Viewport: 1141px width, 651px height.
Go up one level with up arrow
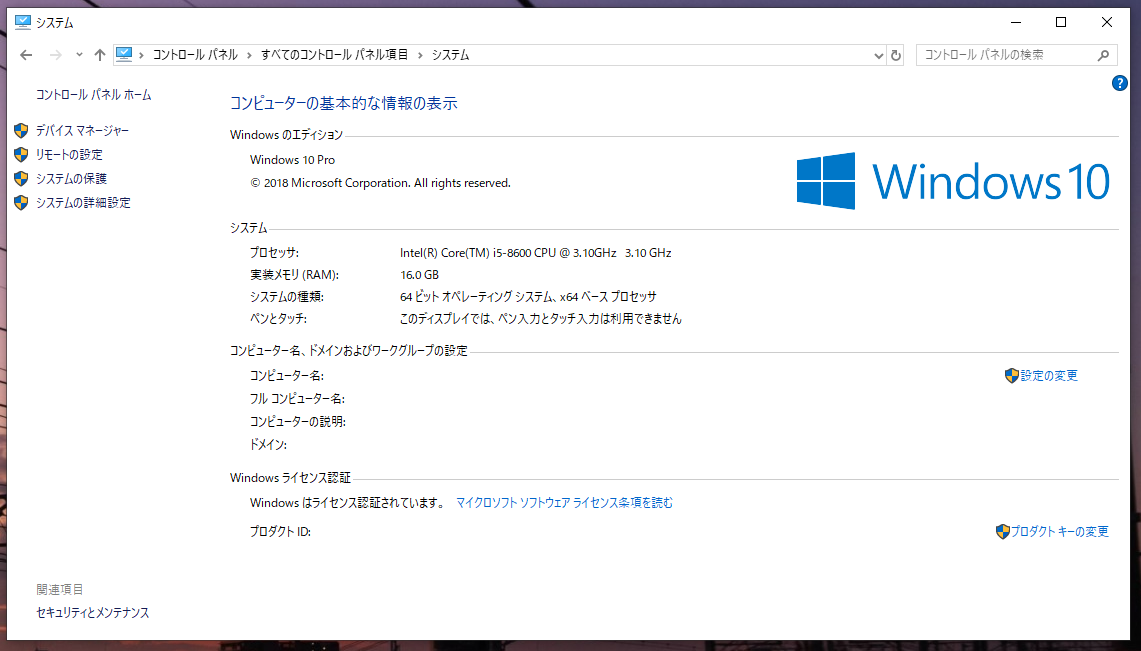point(100,55)
